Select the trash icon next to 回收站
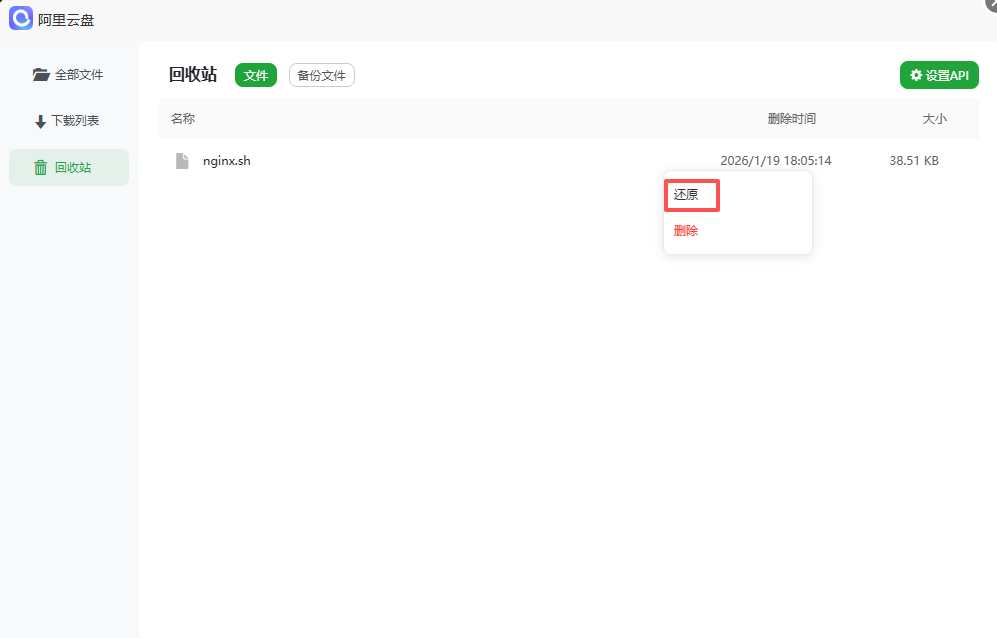This screenshot has width=997, height=638. click(x=40, y=167)
